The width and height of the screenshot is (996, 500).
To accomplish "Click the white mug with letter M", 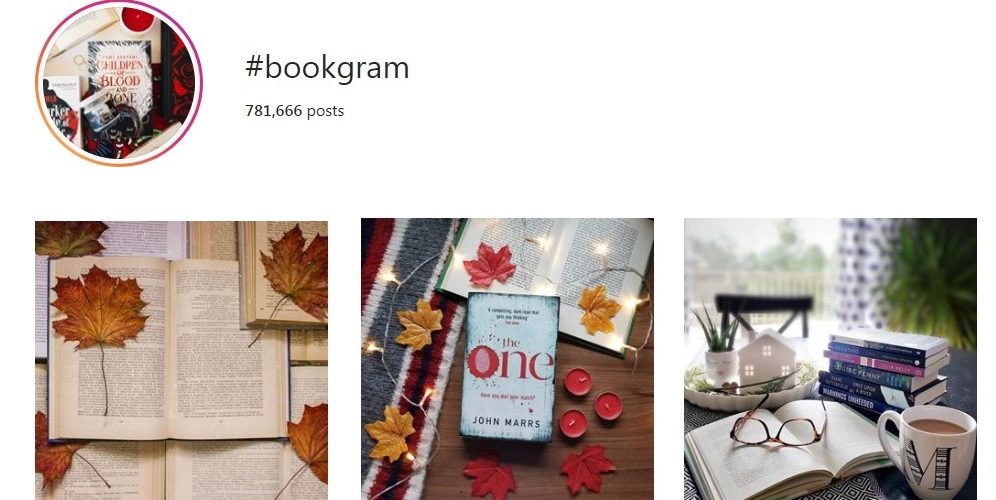I will tap(928, 450).
